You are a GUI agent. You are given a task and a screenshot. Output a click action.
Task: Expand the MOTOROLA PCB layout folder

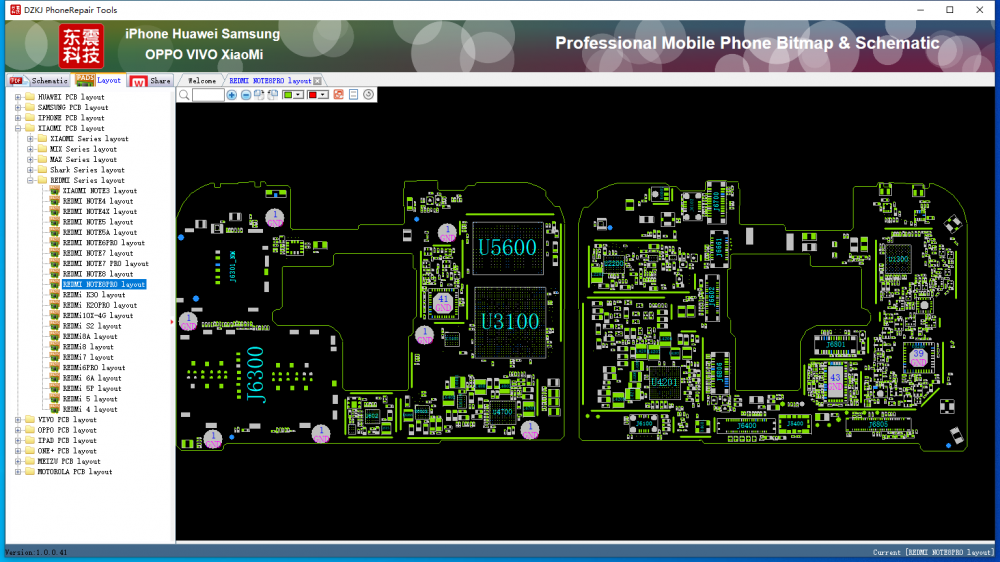tap(18, 472)
